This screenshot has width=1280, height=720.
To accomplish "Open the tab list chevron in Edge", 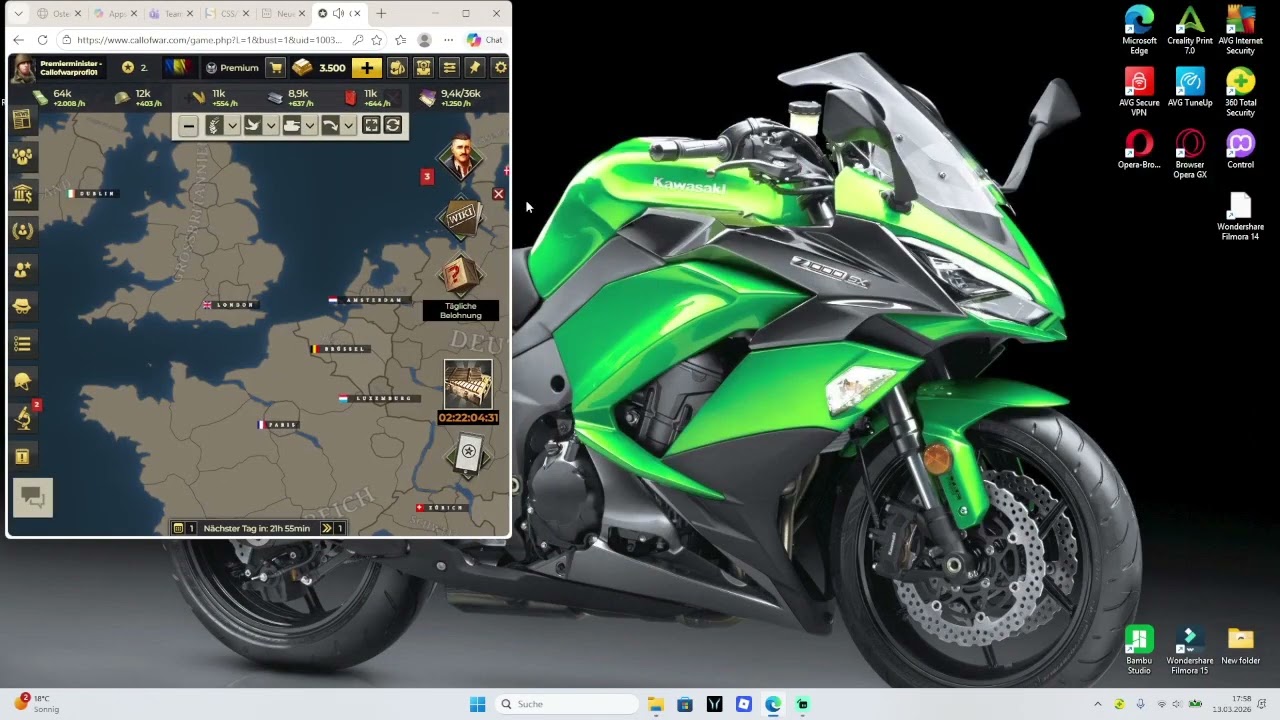I will tap(18, 14).
